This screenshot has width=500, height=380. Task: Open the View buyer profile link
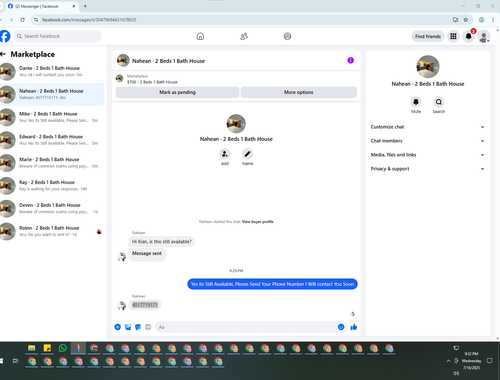pyautogui.click(x=258, y=222)
